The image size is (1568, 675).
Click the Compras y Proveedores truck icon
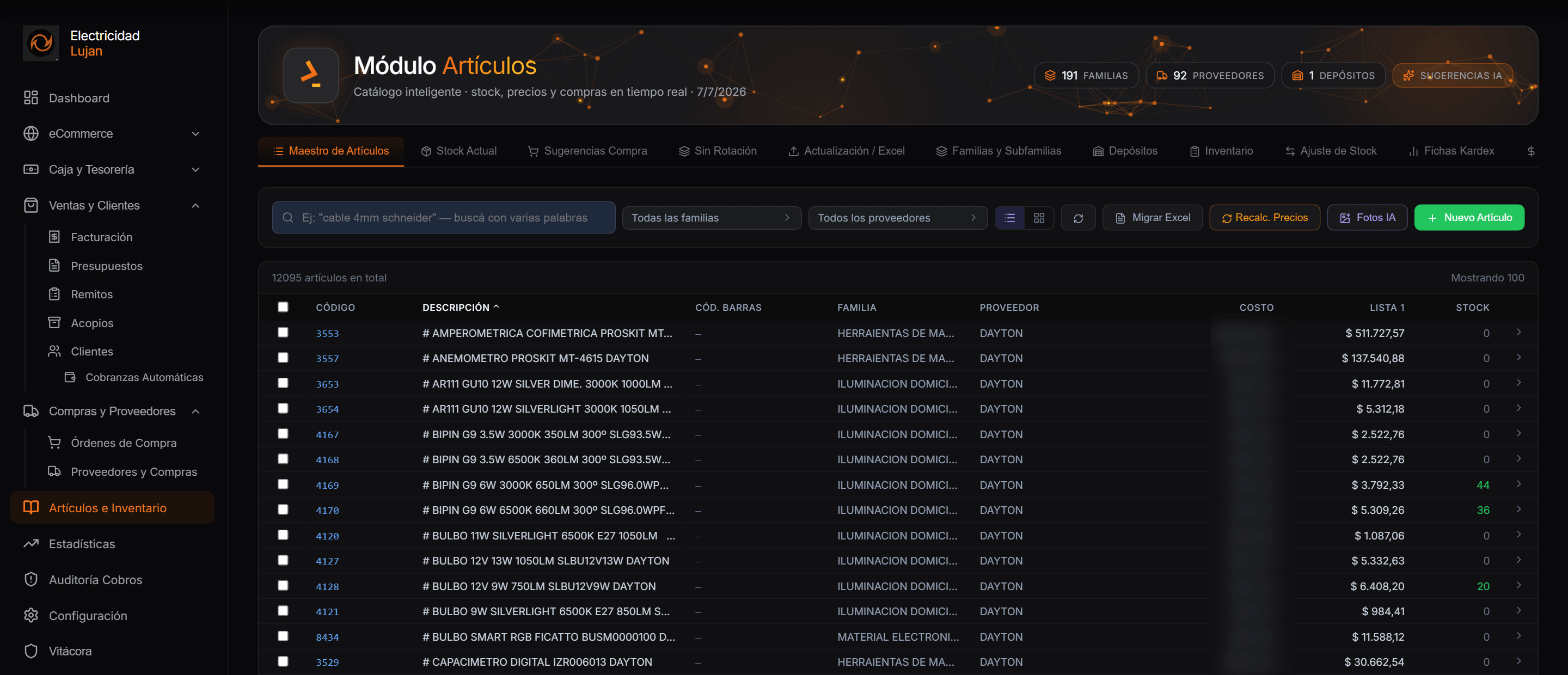(30, 412)
